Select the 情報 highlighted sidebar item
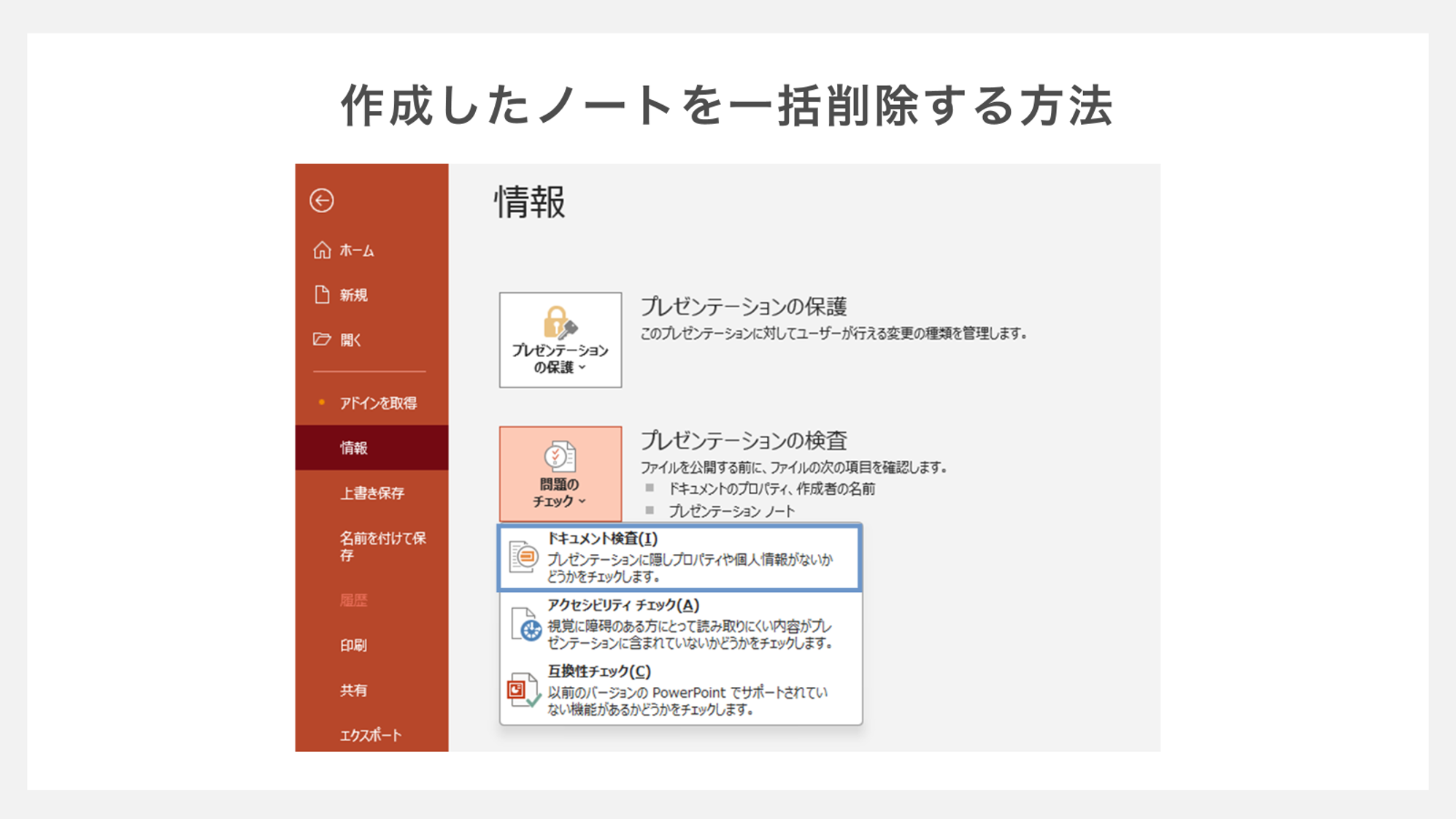The width and height of the screenshot is (1456, 819). click(353, 447)
